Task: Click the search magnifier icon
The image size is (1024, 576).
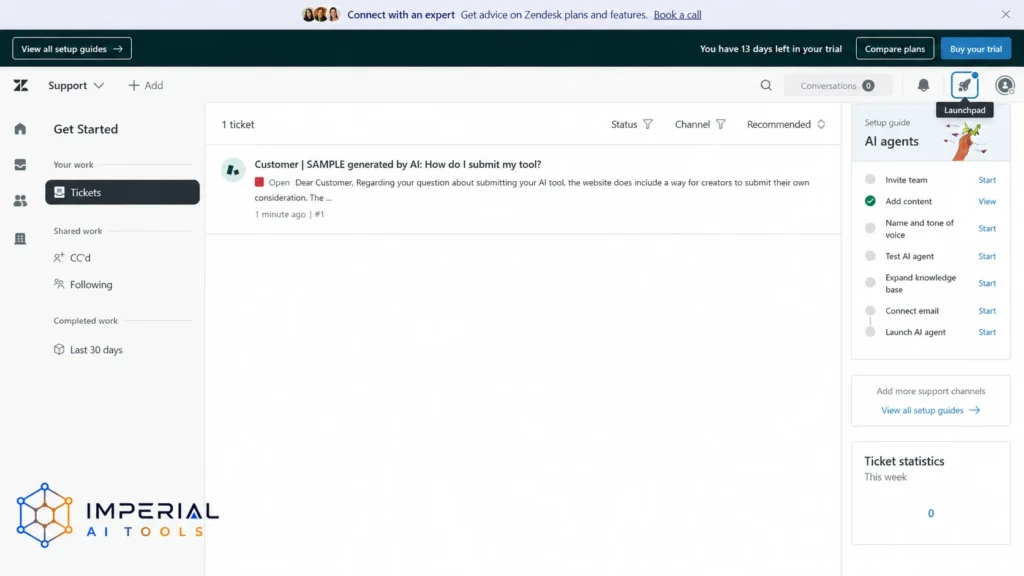Action: [x=766, y=86]
